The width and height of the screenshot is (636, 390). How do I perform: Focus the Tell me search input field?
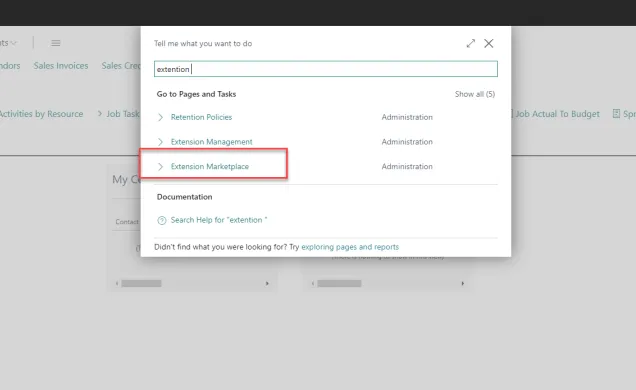point(326,69)
